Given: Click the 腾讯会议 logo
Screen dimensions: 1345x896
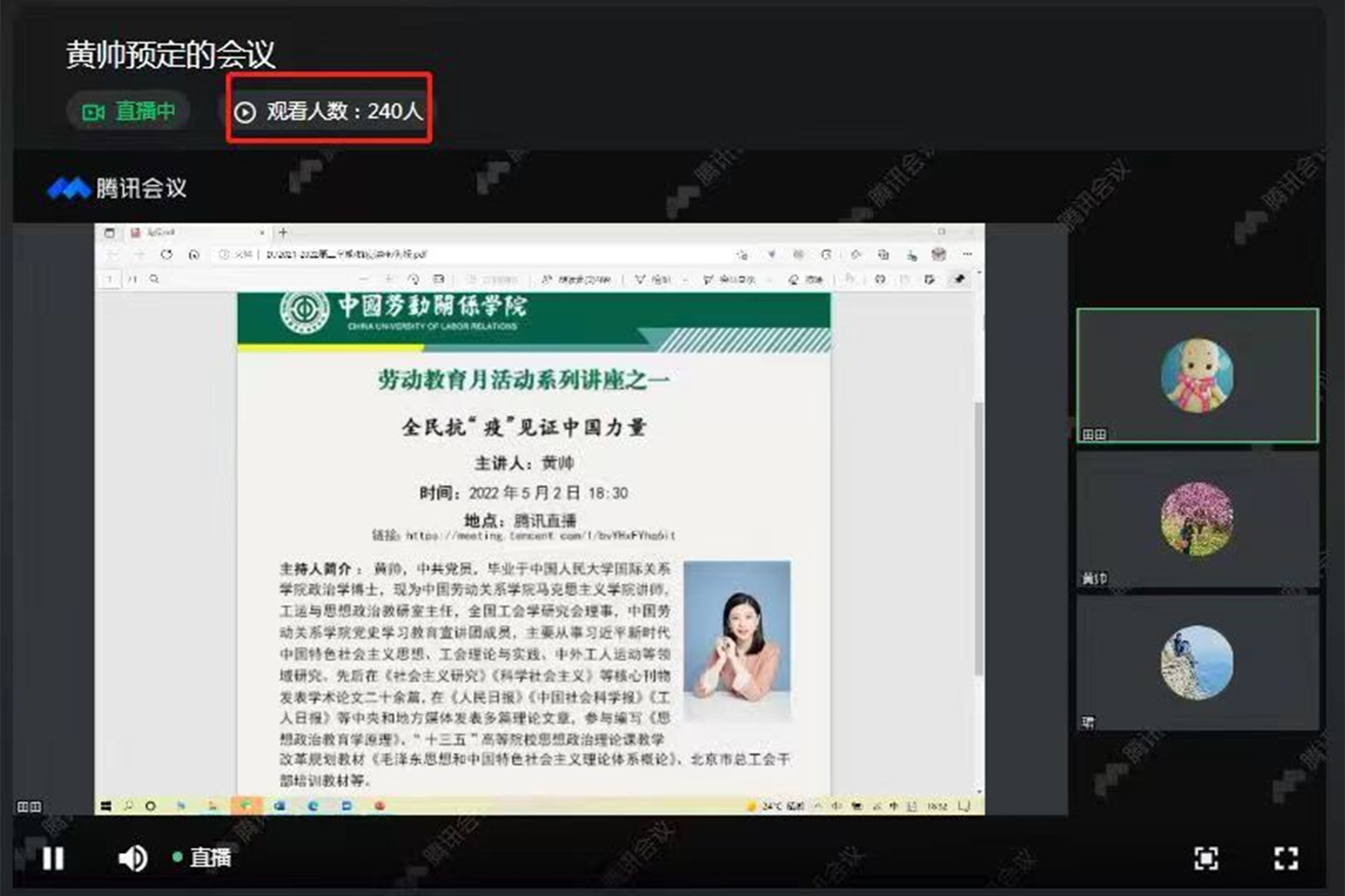Looking at the screenshot, I should (117, 188).
